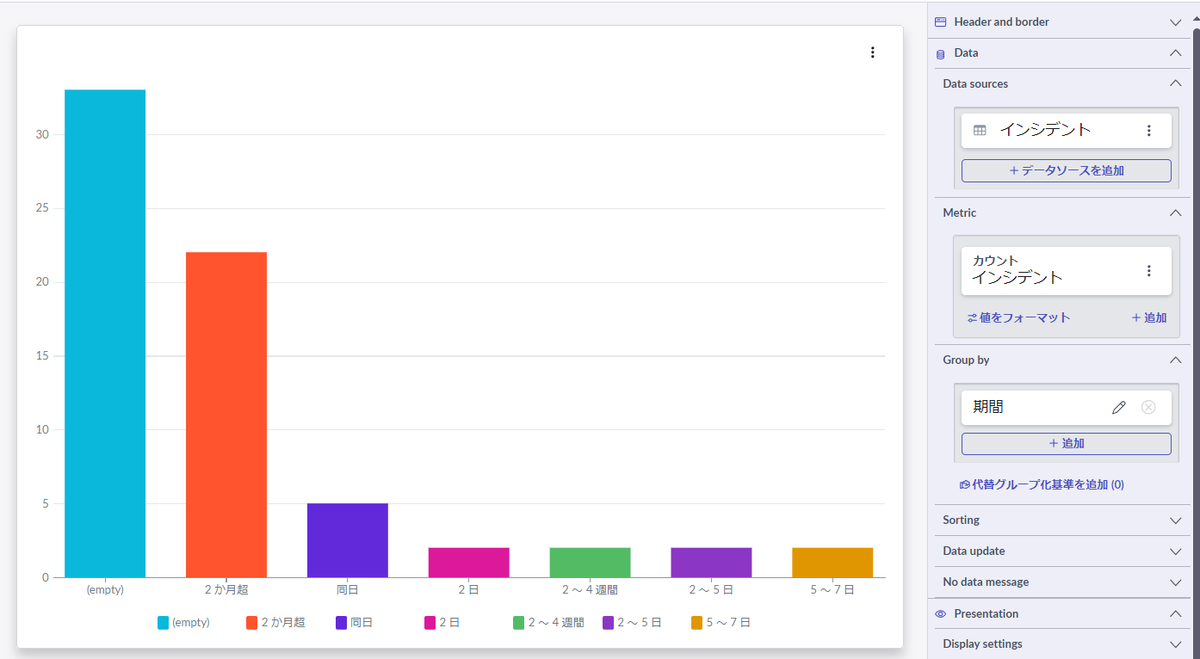Image resolution: width=1200 pixels, height=659 pixels.
Task: Select the カウント インシデント metric card
Action: coord(1066,271)
